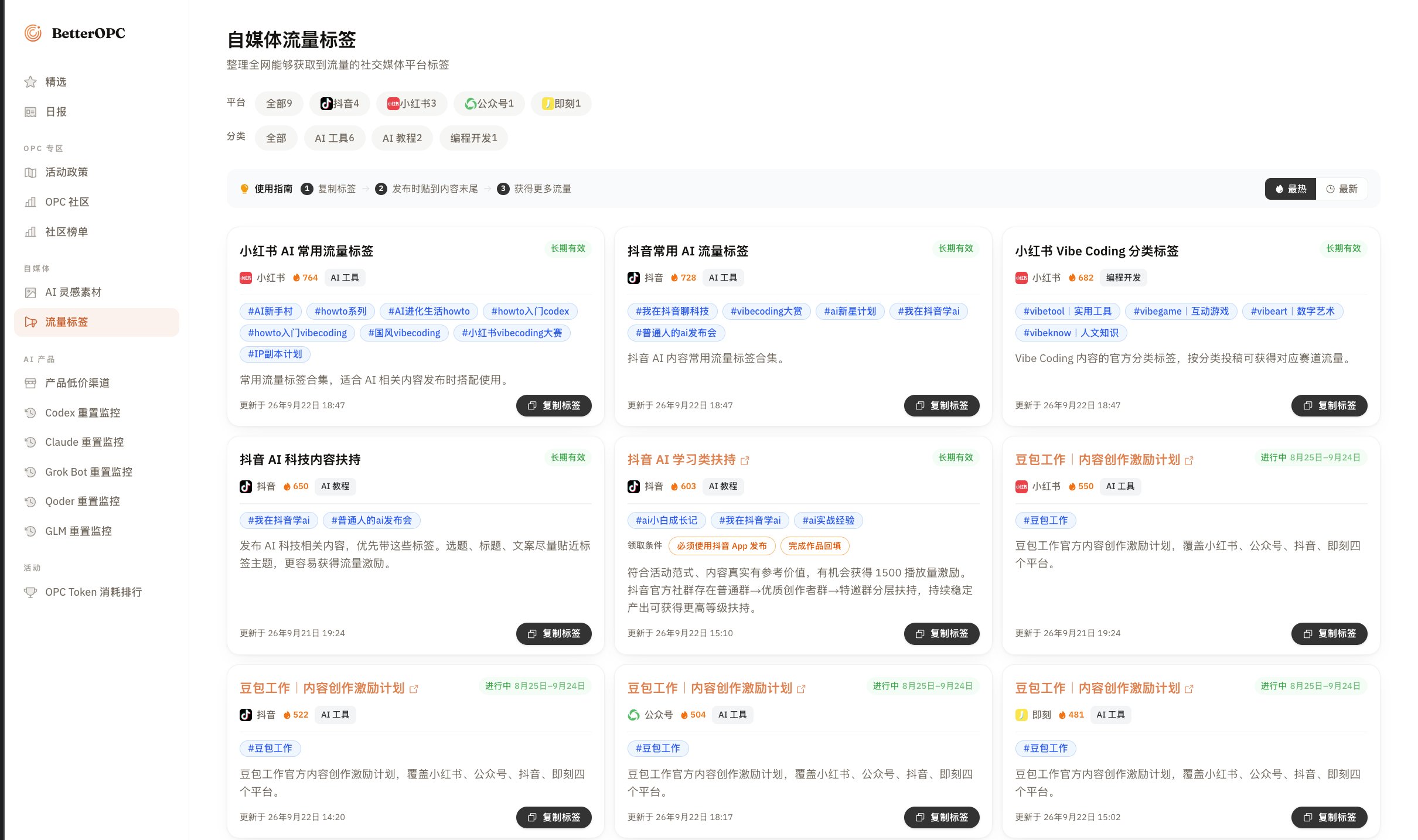Open external link icon on 豆包工作 公众号 card
Viewport: 1418px width, 840px height.
(x=801, y=689)
